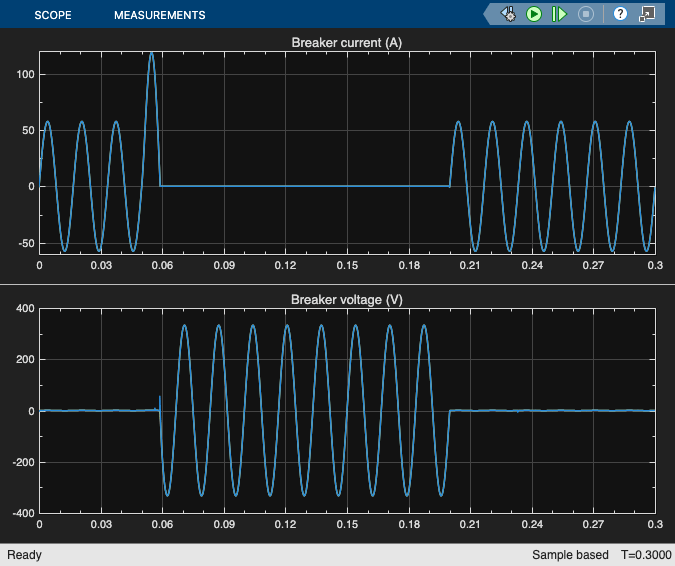
Task: Open scope help via the question mark icon
Action: 620,14
